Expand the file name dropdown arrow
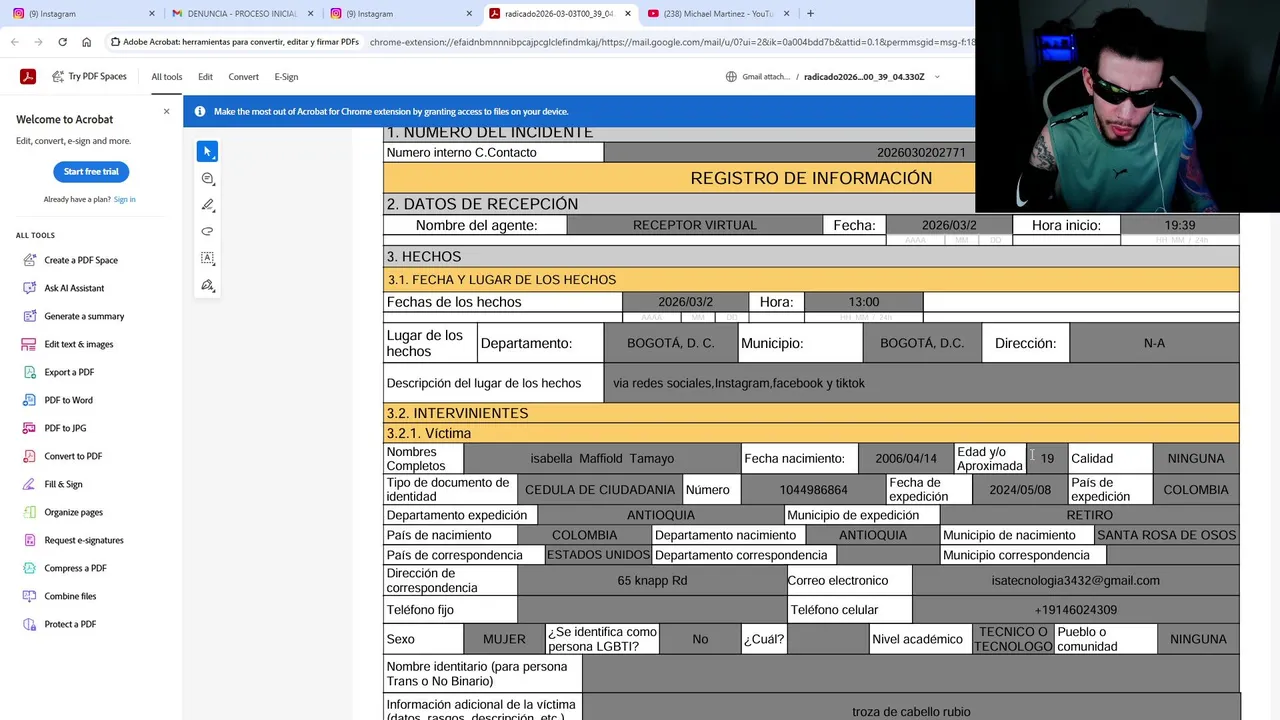This screenshot has width=1280, height=720. tap(937, 77)
